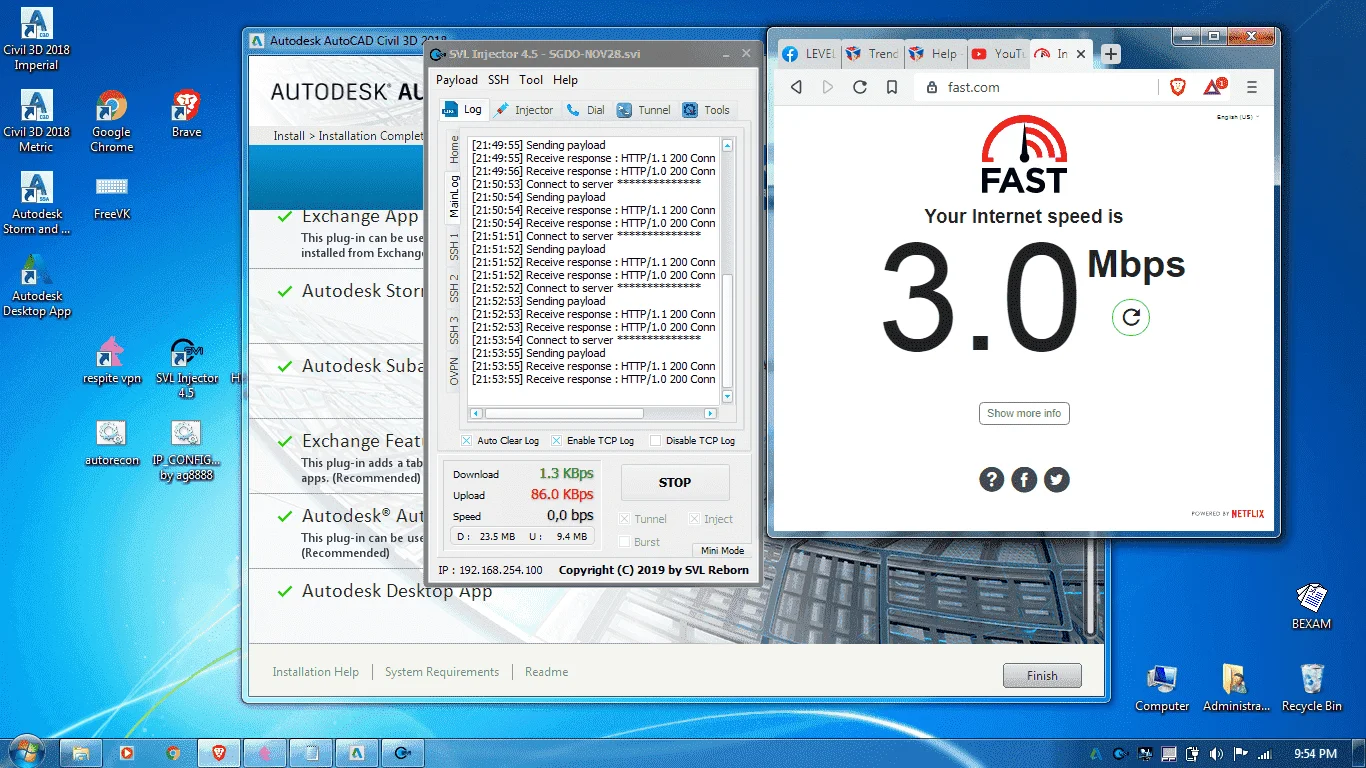Image resolution: width=1366 pixels, height=768 pixels.
Task: Rerun the speed test on fast.com
Action: pyautogui.click(x=1131, y=317)
